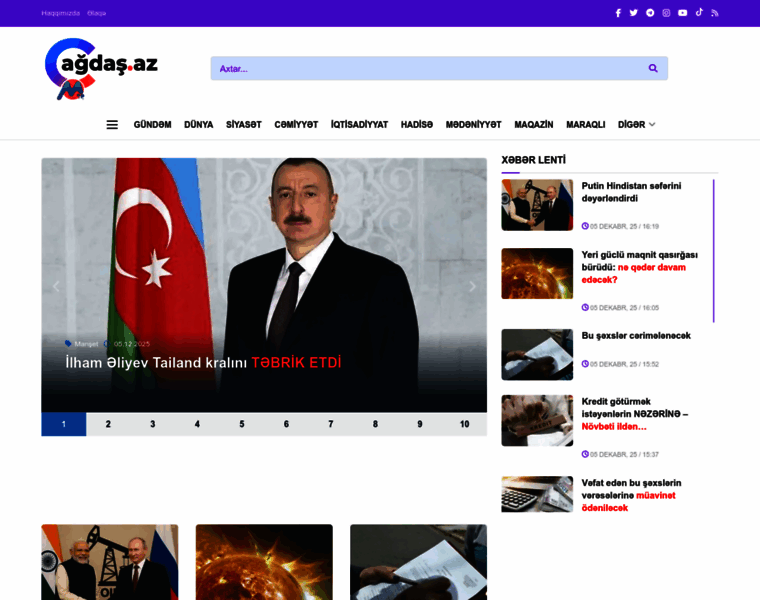Open the Instagram profile icon
This screenshot has height=600, width=760.
[x=666, y=13]
